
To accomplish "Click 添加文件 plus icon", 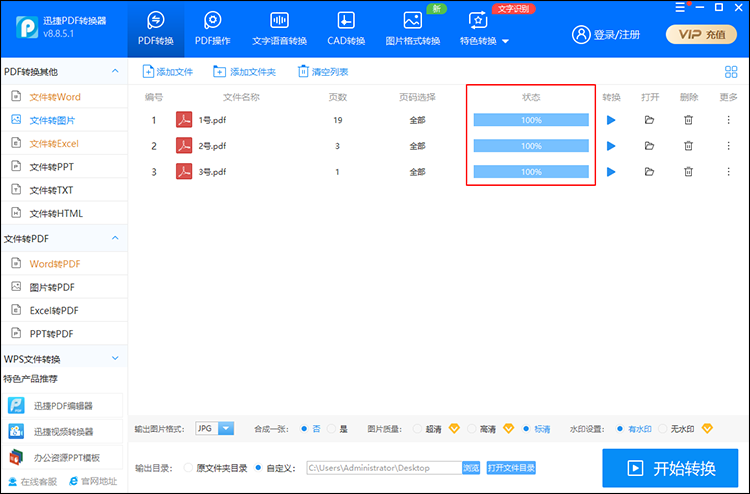I will click(149, 72).
